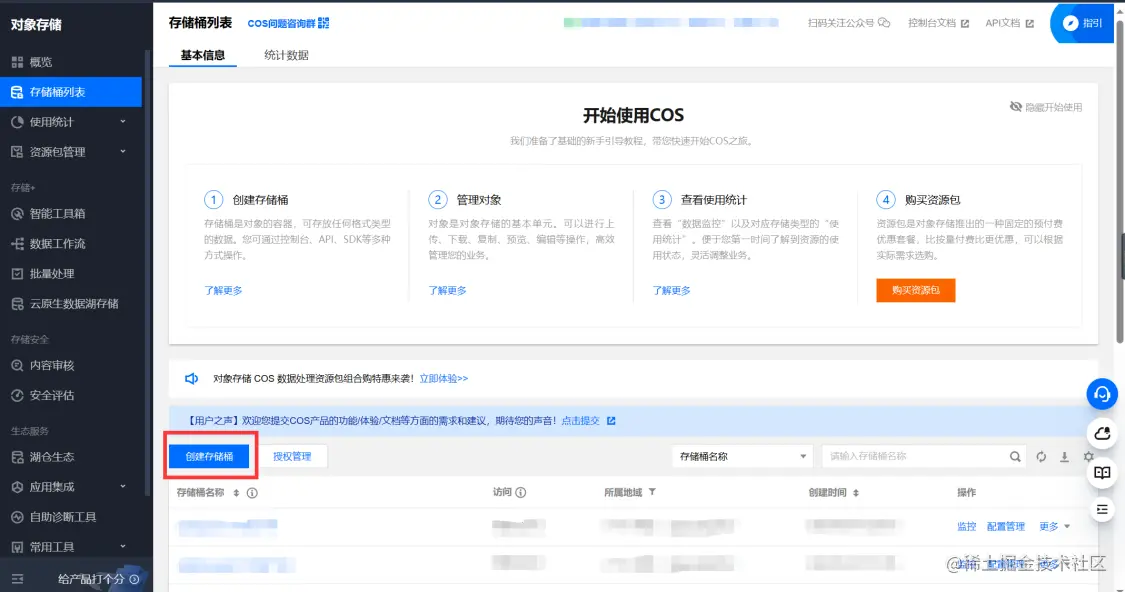Click the floating cloud upload icon
1125x592 pixels.
pos(1102,433)
